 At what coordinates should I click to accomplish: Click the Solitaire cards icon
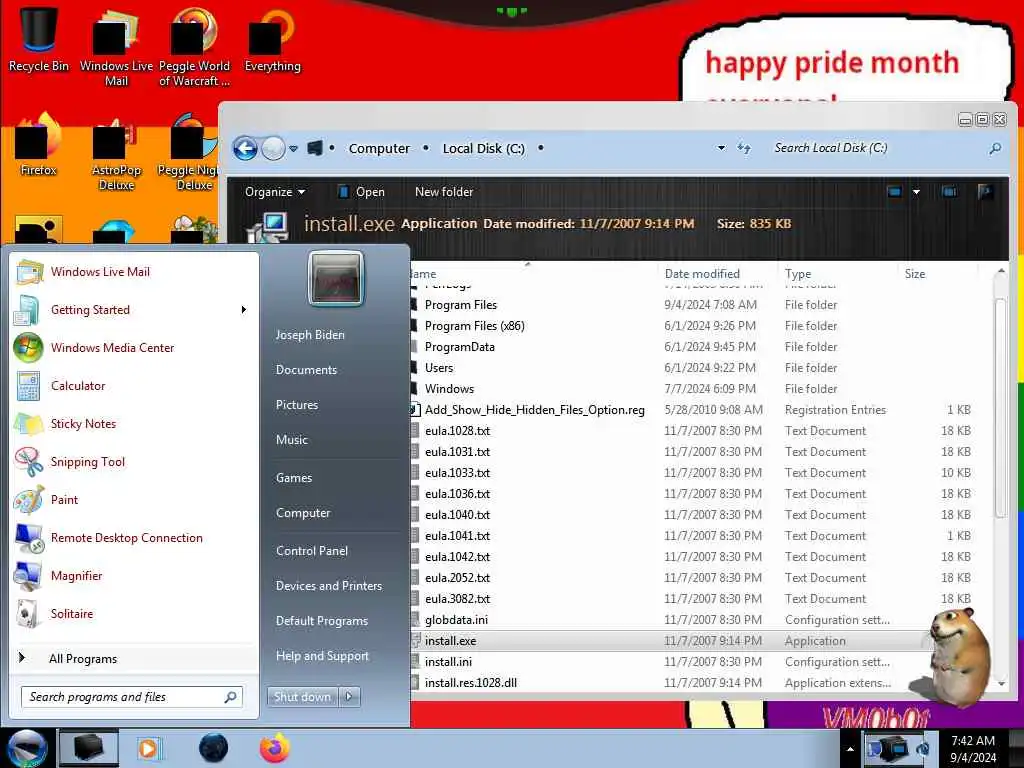pos(28,613)
